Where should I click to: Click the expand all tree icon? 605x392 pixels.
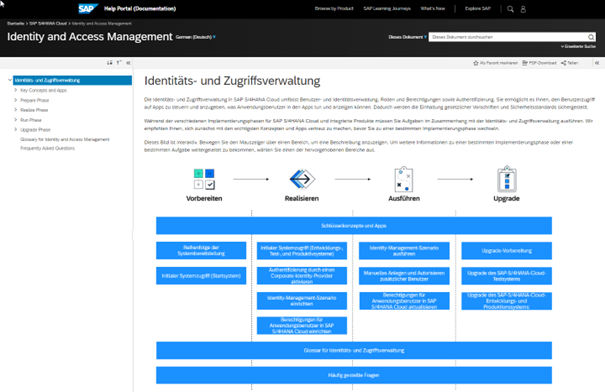(110, 63)
